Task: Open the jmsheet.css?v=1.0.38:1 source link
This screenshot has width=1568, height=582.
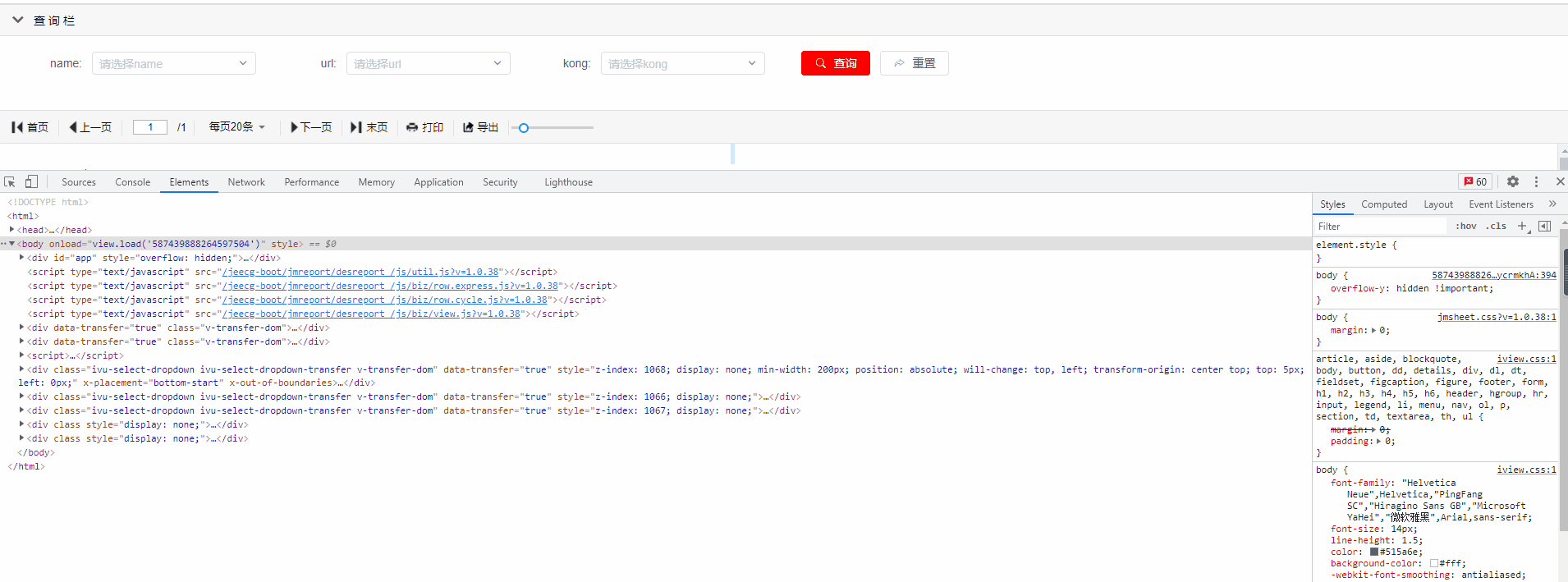Action: point(1497,317)
